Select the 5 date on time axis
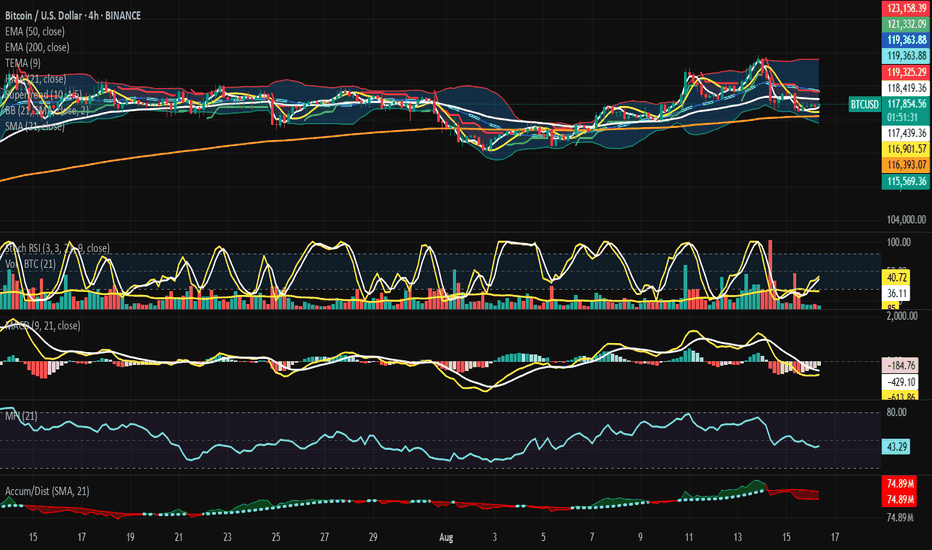This screenshot has height=550, width=932. pyautogui.click(x=543, y=537)
